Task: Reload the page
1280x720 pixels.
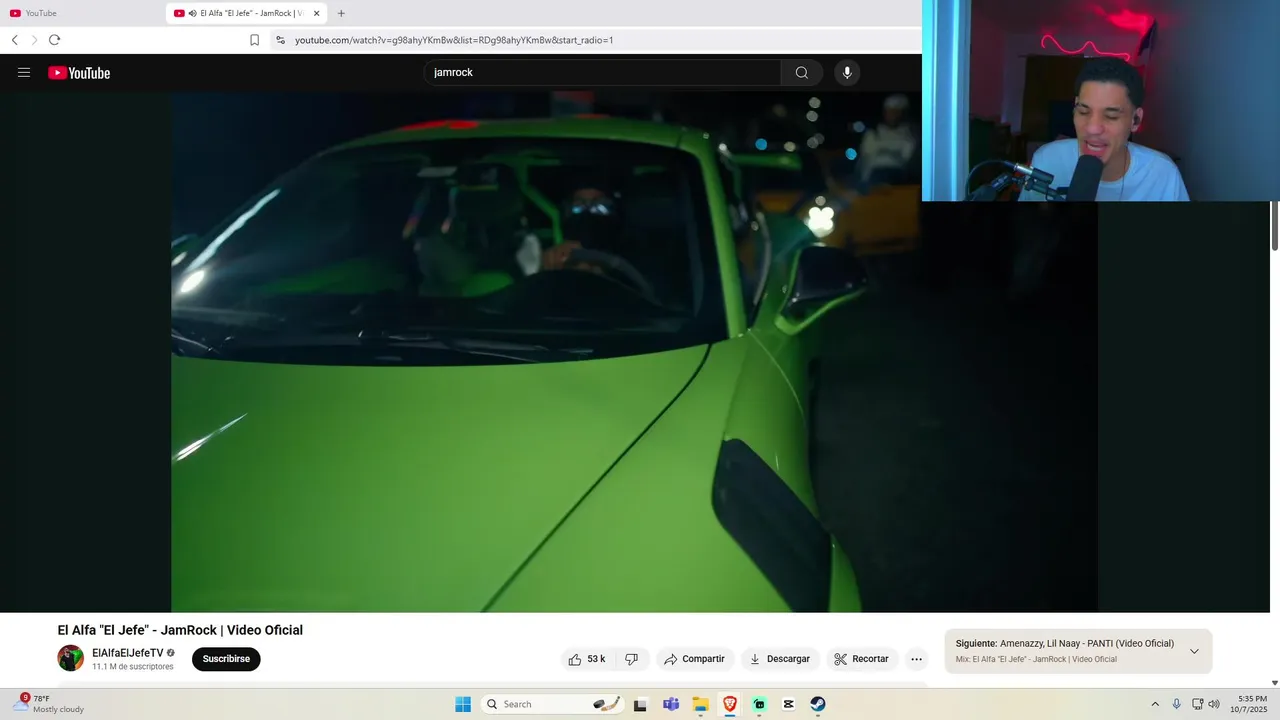Action: pyautogui.click(x=54, y=40)
